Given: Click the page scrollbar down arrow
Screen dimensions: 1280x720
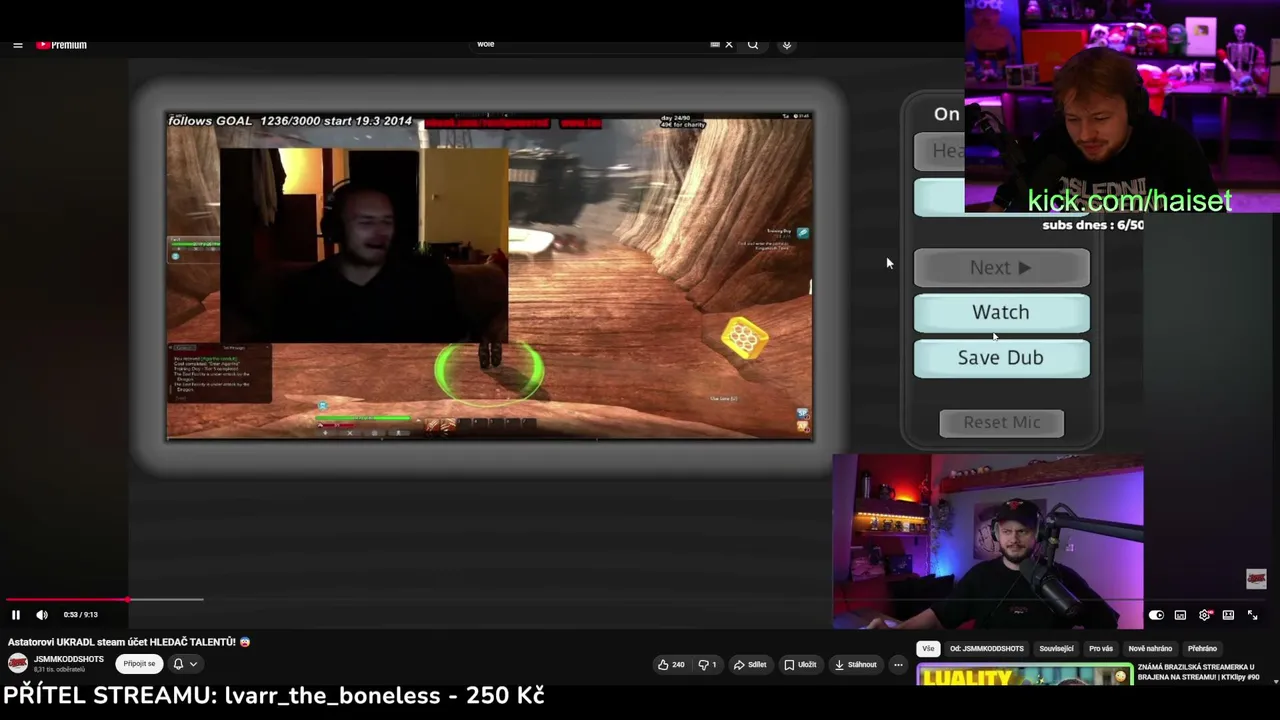Looking at the screenshot, I should pyautogui.click(x=1274, y=680).
